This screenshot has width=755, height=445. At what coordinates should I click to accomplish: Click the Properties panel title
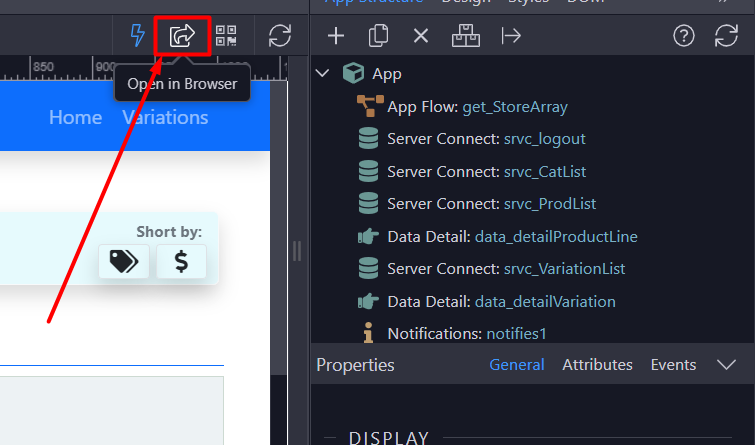coord(355,365)
